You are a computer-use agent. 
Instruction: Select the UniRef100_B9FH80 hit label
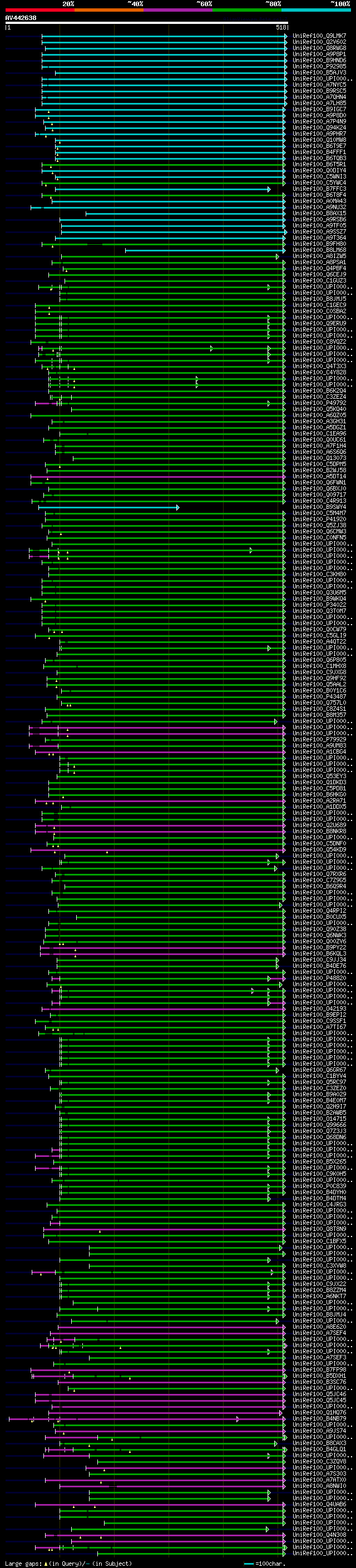pos(319,244)
